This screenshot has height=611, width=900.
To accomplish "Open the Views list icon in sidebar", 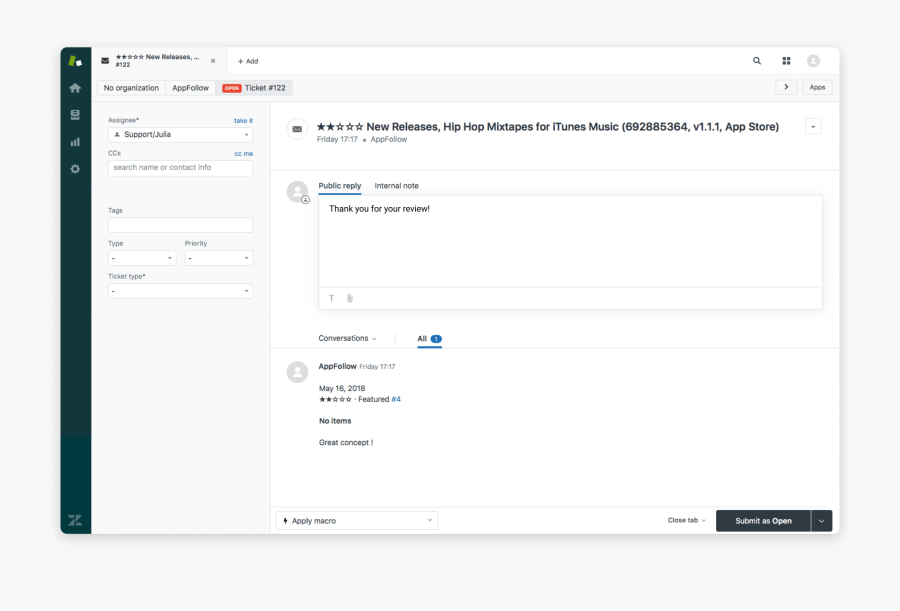I will 75,115.
